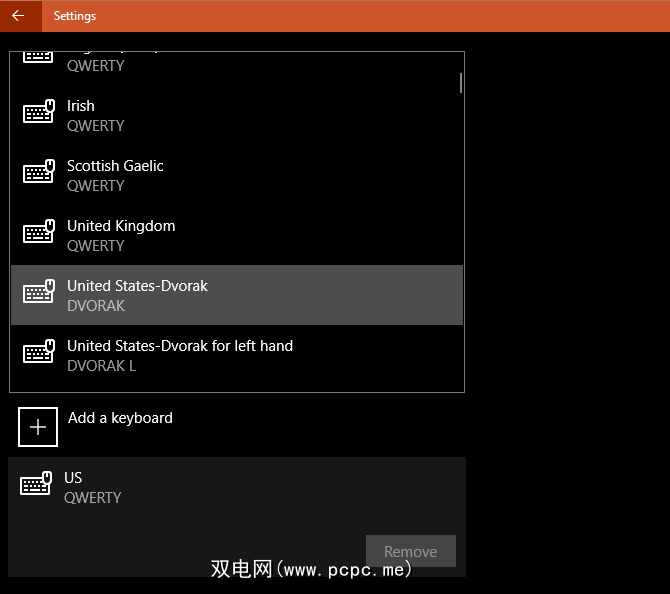Click the keyboard list scrollbar thumb

tap(461, 83)
